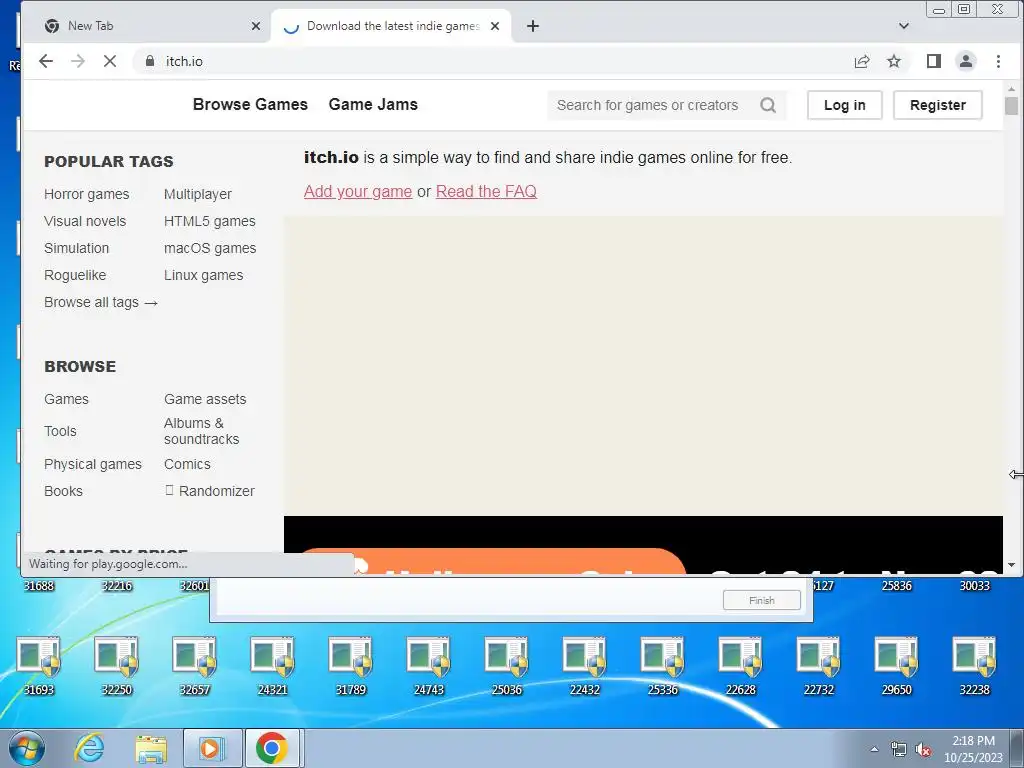Click the muted volume tray icon
This screenshot has height=768, width=1024.
coord(923,750)
